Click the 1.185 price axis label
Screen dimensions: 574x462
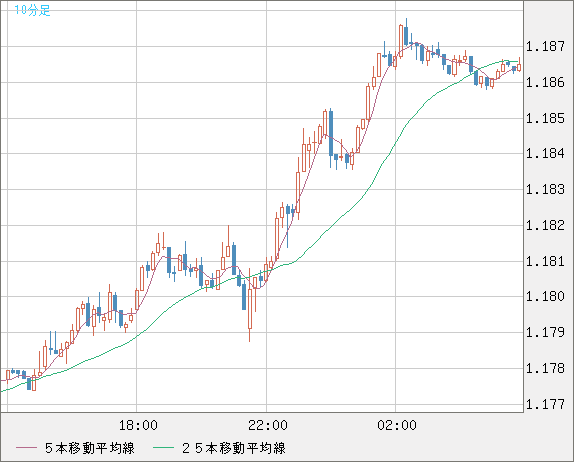tap(545, 118)
